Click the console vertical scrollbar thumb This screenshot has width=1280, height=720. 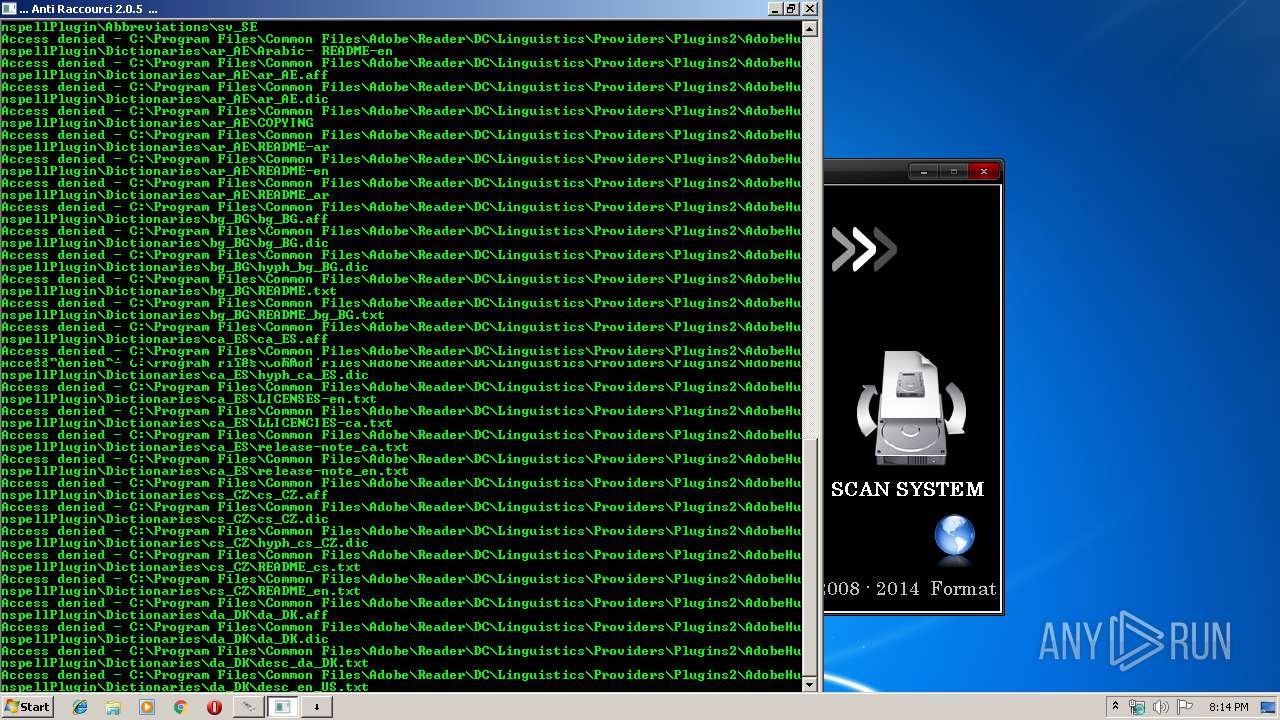coord(810,555)
